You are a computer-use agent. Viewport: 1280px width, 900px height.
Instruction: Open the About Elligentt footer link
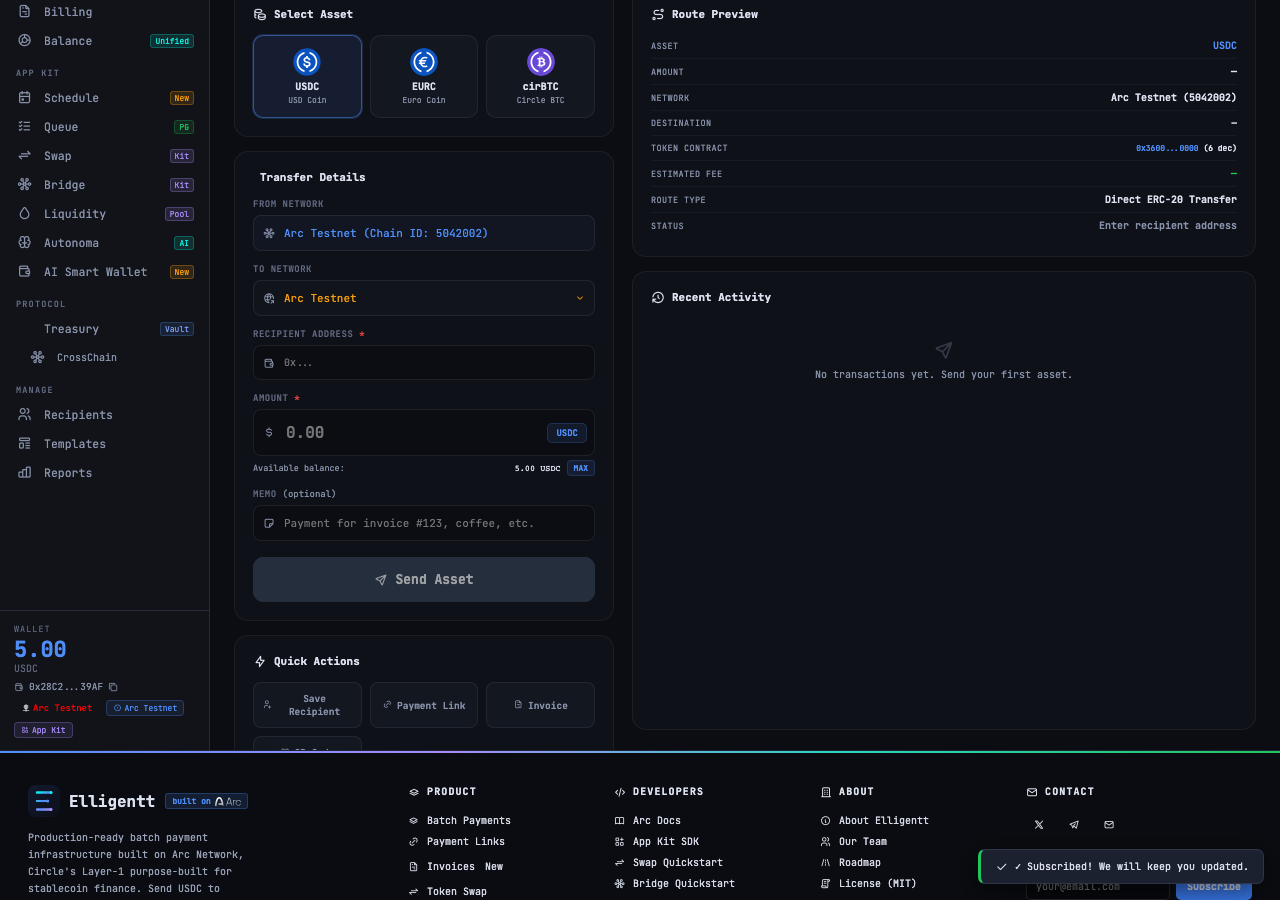pyautogui.click(x=884, y=821)
